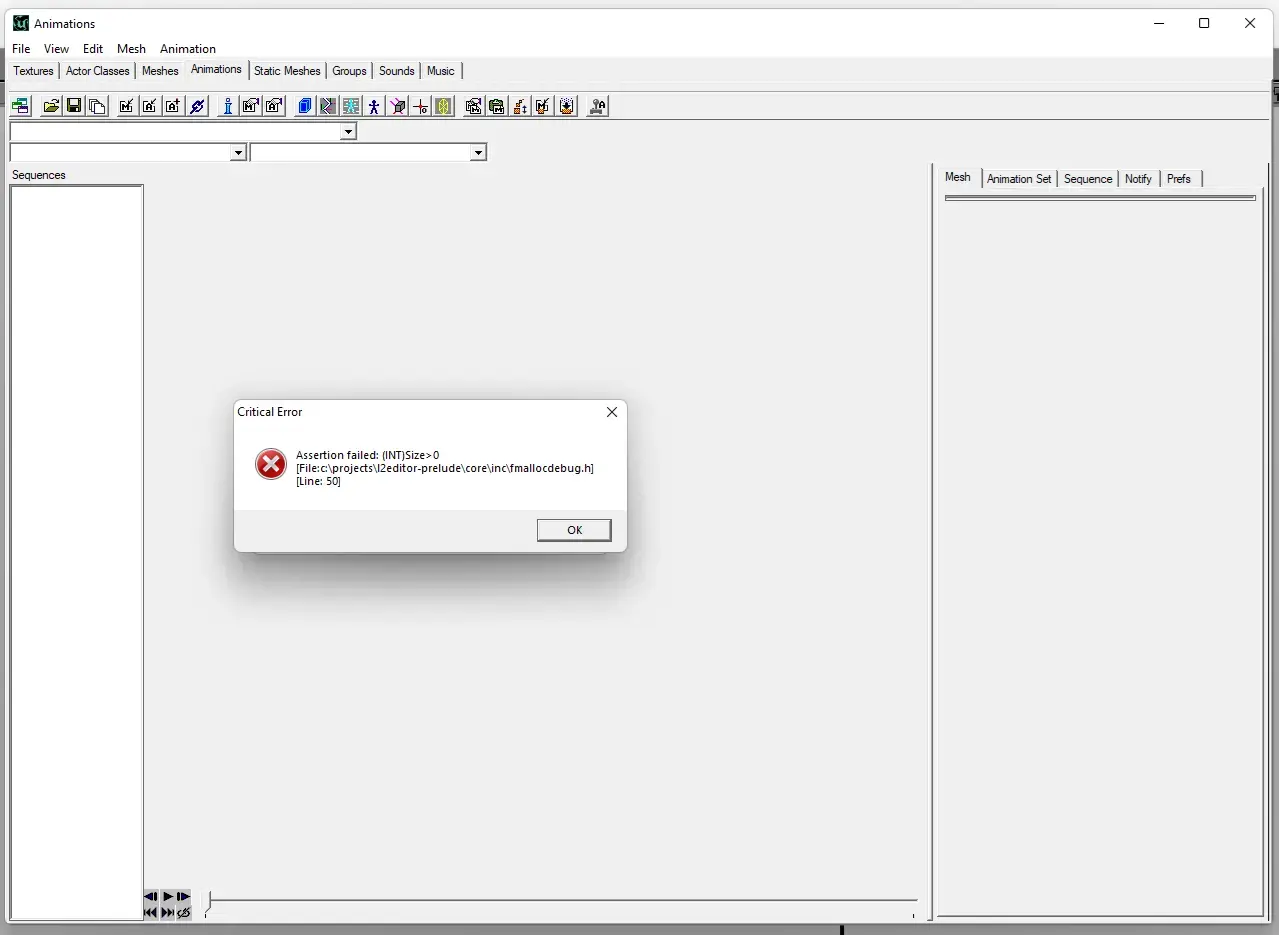Screen dimensions: 1279x935
Task: Click the open folder icon in toolbar
Action: pyautogui.click(x=50, y=106)
